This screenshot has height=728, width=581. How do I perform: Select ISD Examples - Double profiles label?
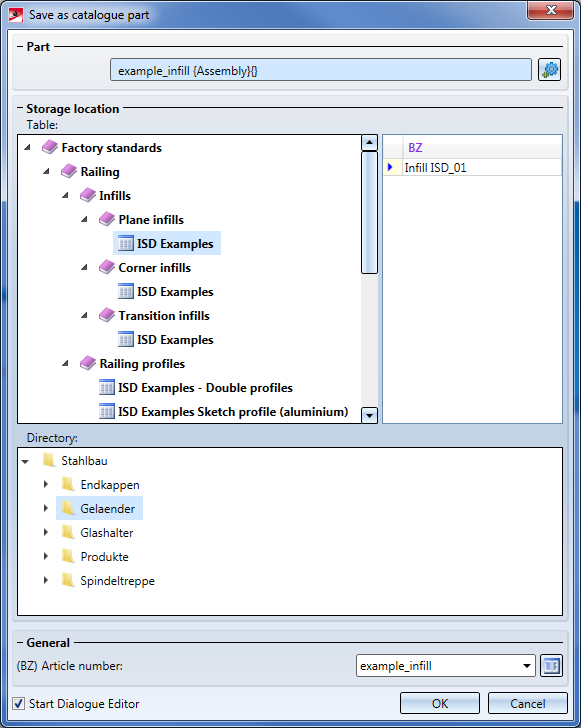tap(205, 388)
